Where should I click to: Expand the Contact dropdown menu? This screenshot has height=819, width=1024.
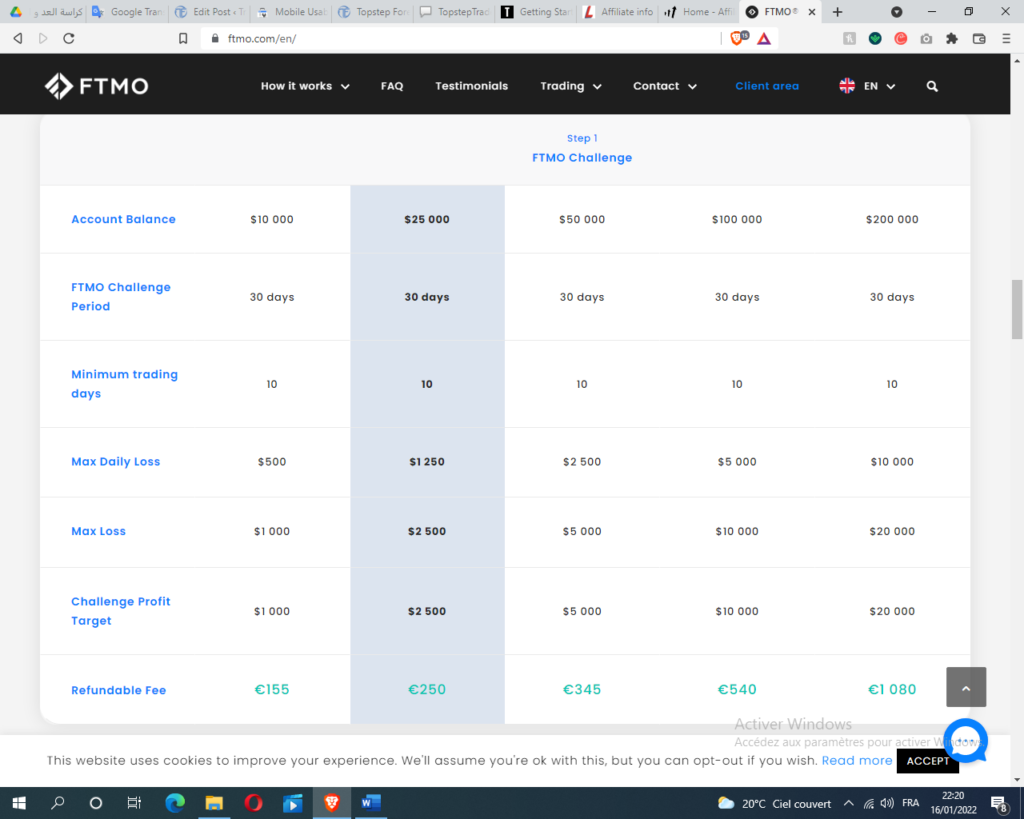pos(665,86)
